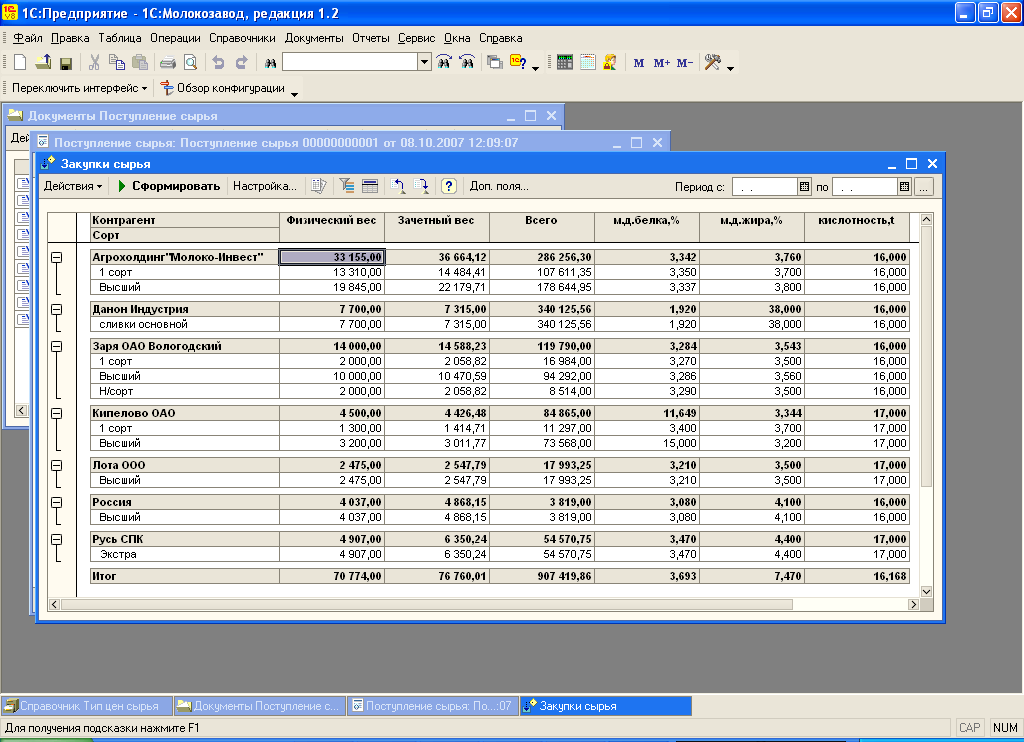Viewport: 1024px width, 742px height.
Task: Collapse the Россия group
Action: pyautogui.click(x=57, y=502)
